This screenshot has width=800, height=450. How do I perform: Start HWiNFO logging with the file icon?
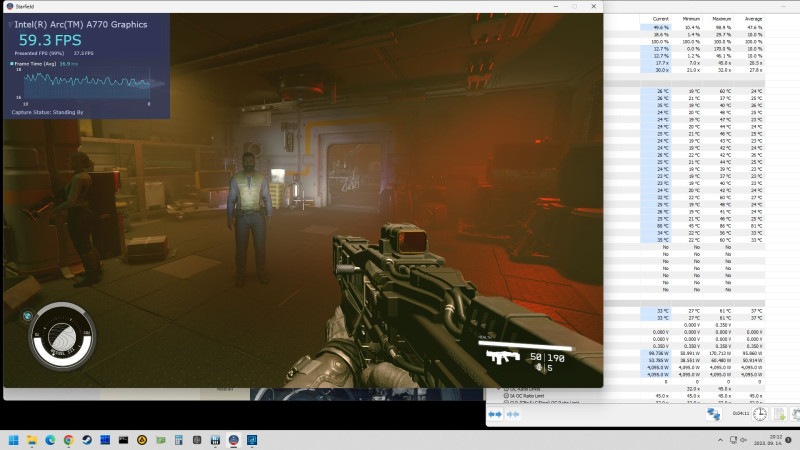(779, 414)
